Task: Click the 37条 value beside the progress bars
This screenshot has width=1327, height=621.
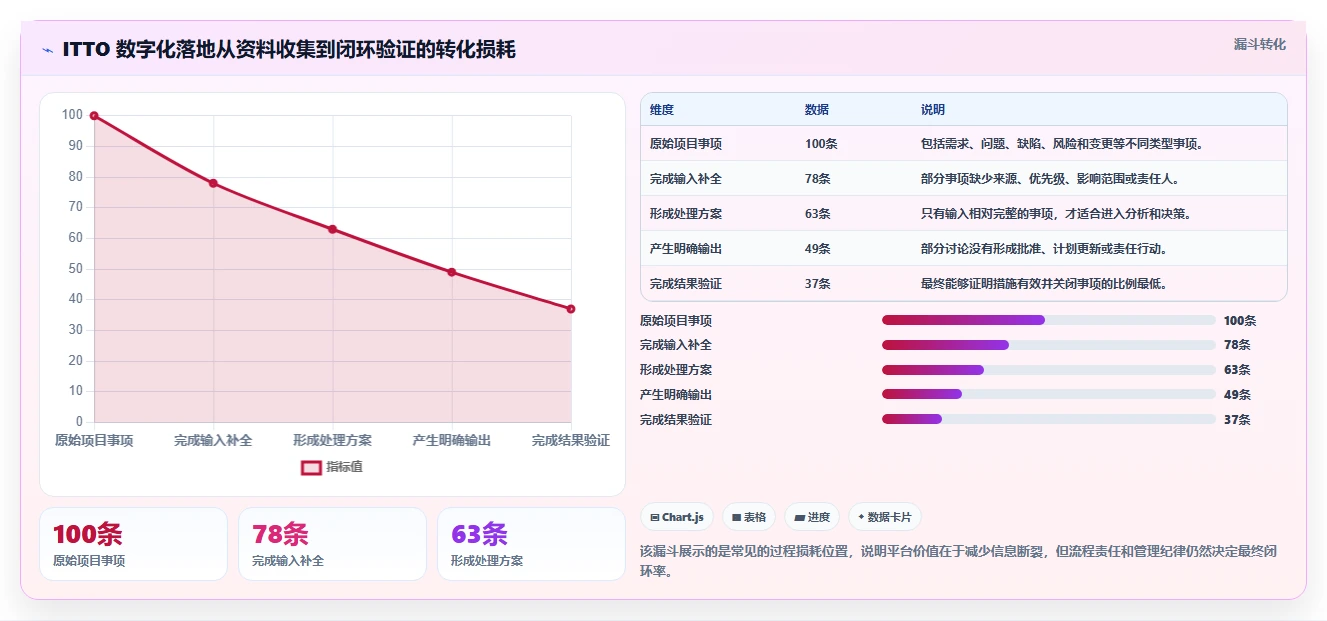Action: click(x=1237, y=420)
